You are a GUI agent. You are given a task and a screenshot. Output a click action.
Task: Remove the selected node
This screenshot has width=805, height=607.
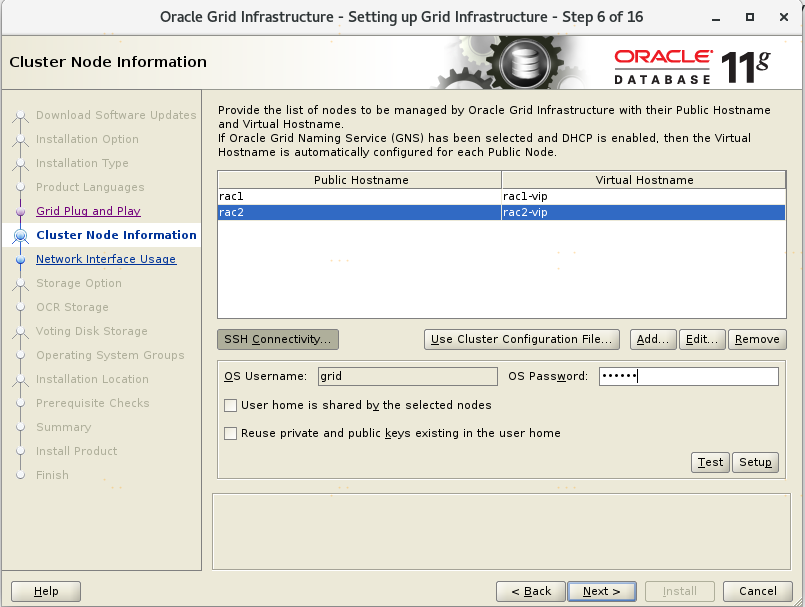(x=757, y=339)
